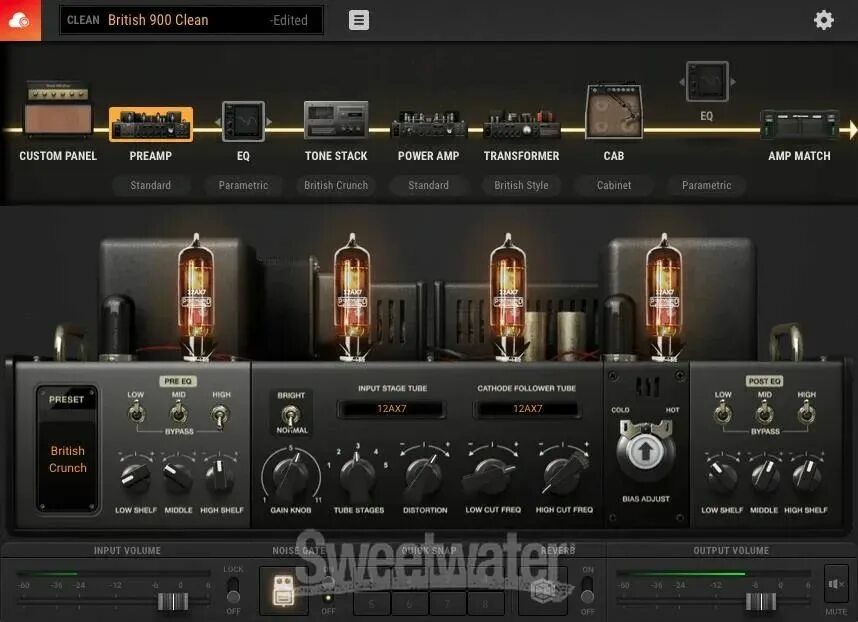858x622 pixels.
Task: Open the 'British Style' transformer selector
Action: tap(521, 185)
